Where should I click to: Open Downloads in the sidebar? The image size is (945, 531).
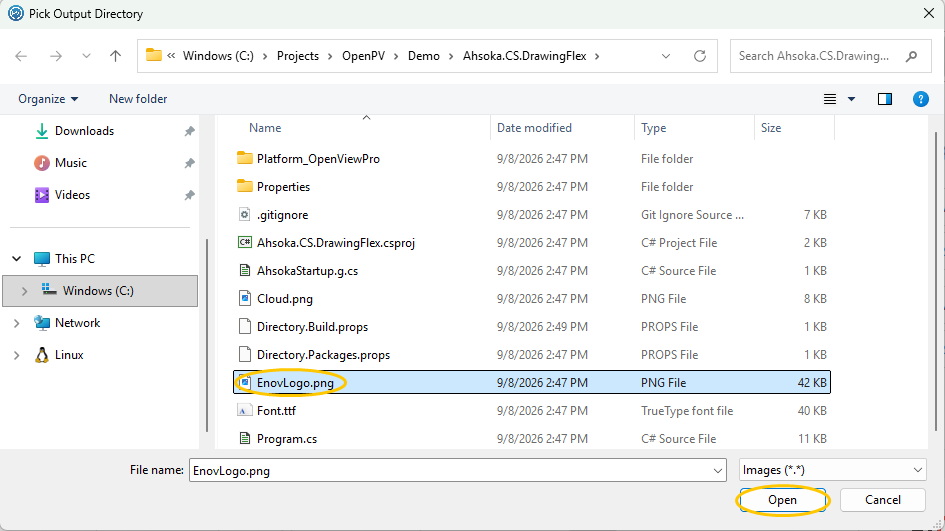click(84, 131)
